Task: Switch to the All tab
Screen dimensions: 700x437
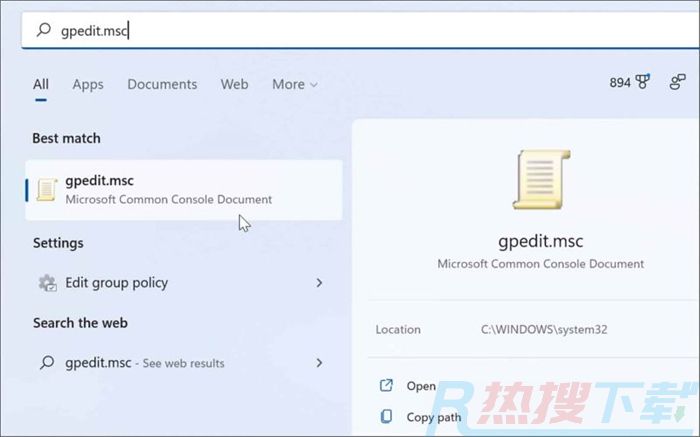Action: tap(41, 84)
